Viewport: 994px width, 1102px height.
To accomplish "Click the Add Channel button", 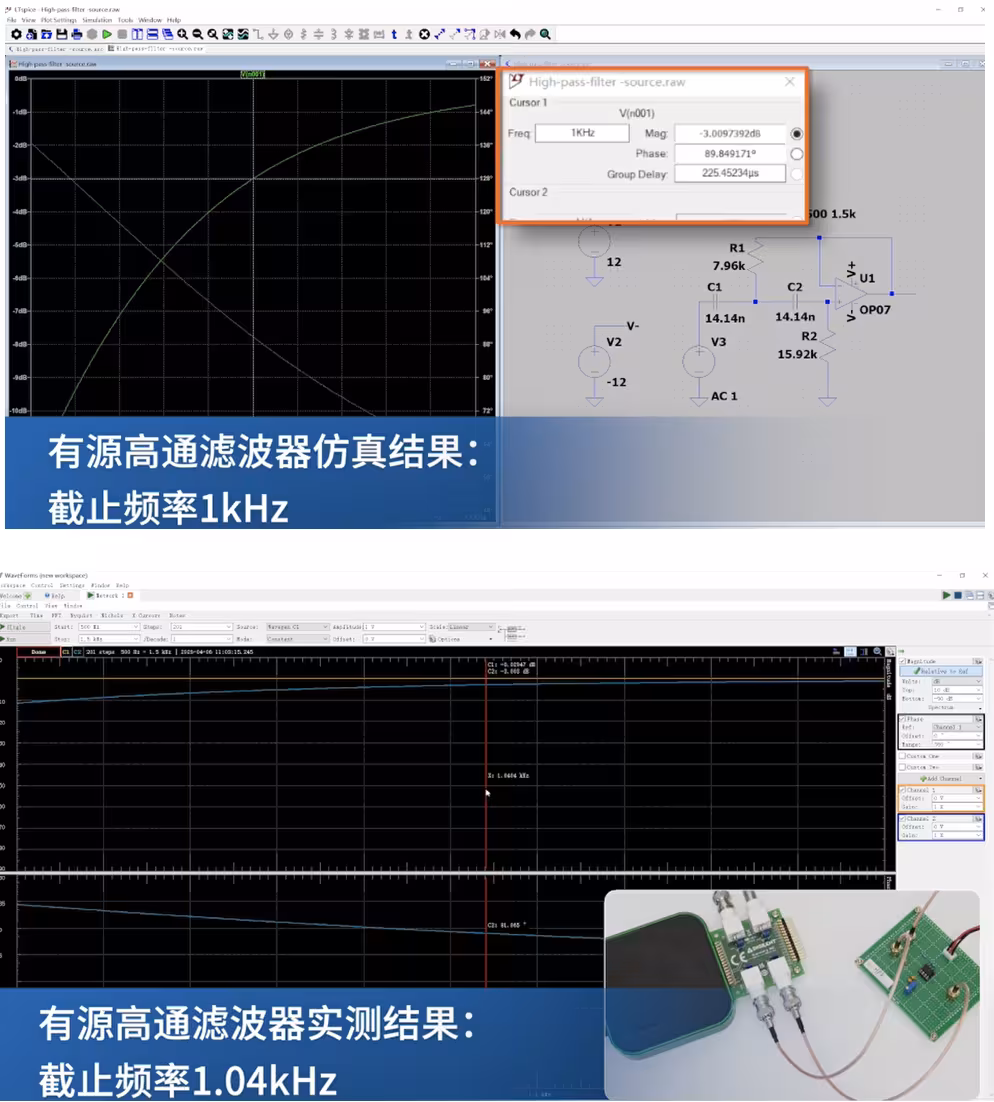I will pyautogui.click(x=941, y=779).
